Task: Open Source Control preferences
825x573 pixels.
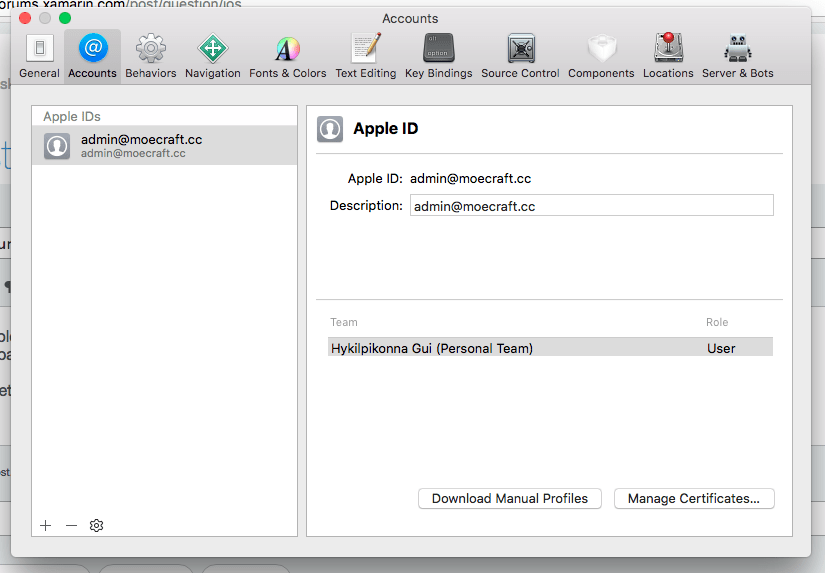Action: tap(520, 56)
